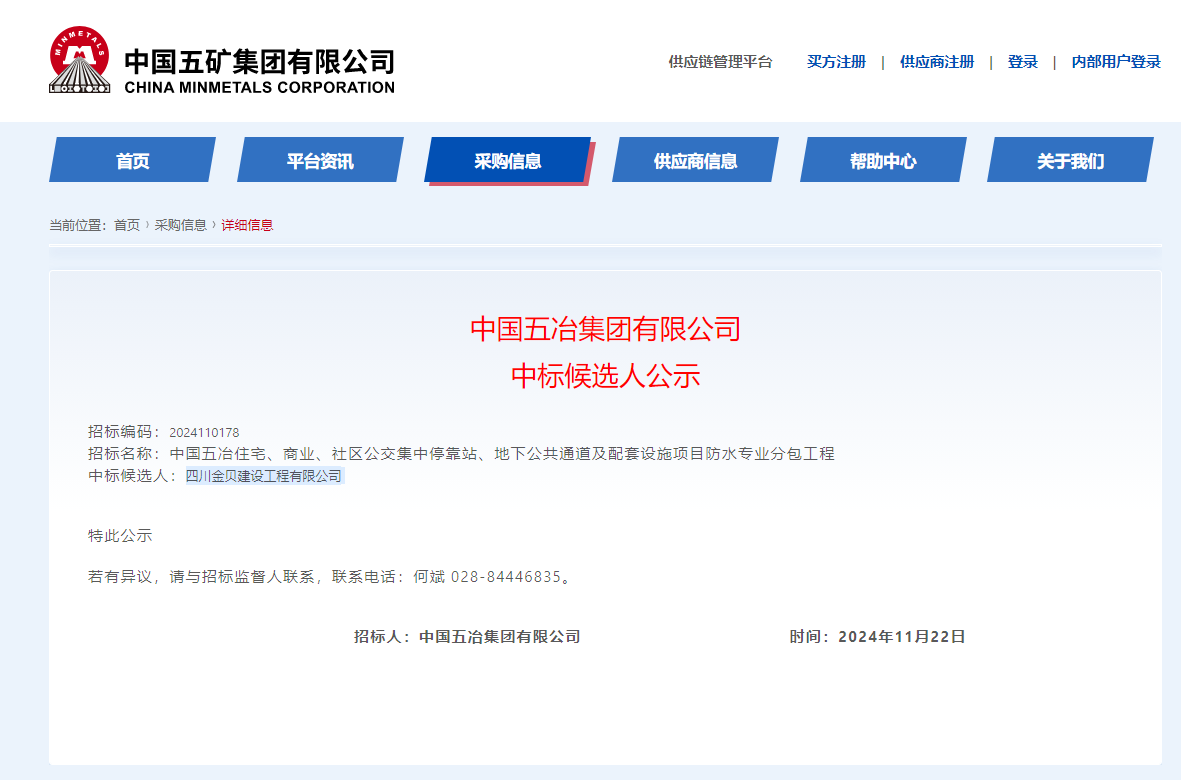Click the 登录 link in header

coord(1022,62)
